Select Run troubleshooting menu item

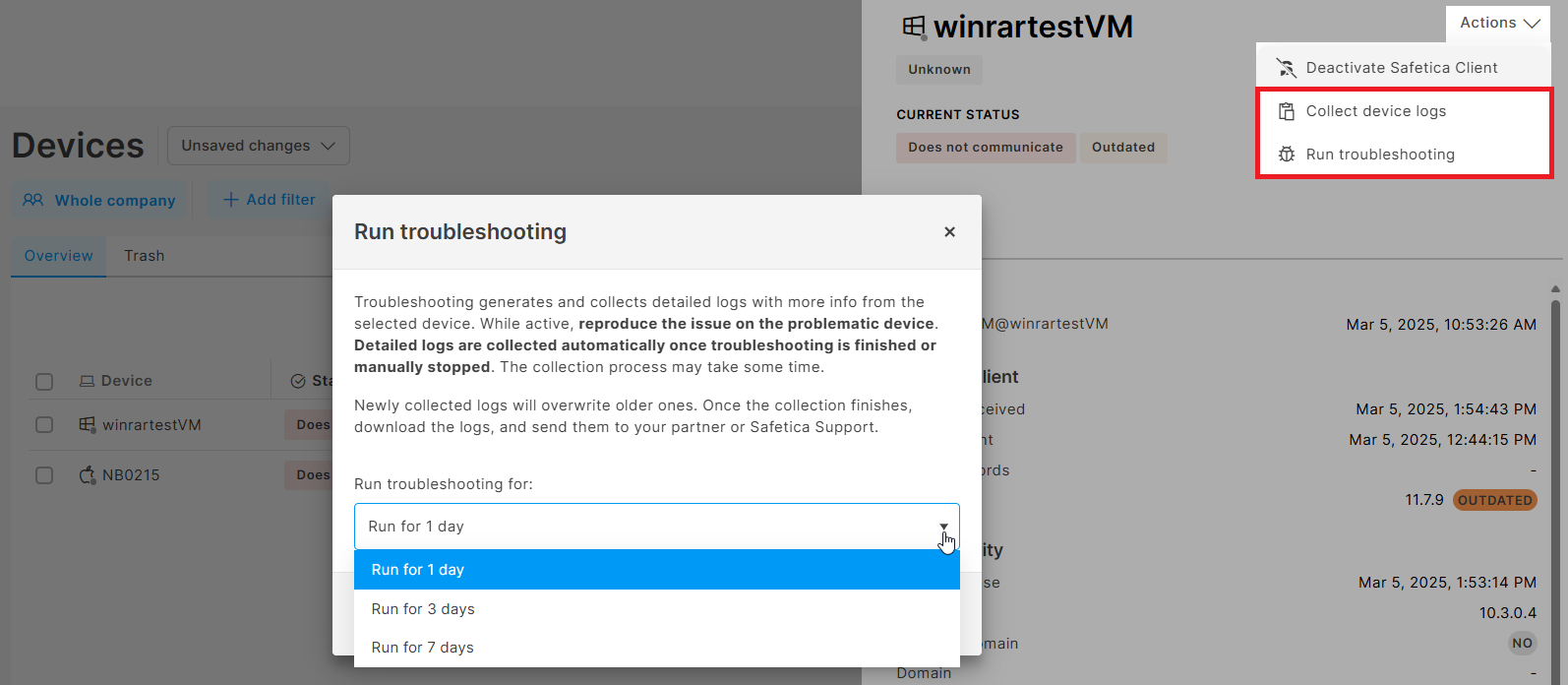[1404, 155]
